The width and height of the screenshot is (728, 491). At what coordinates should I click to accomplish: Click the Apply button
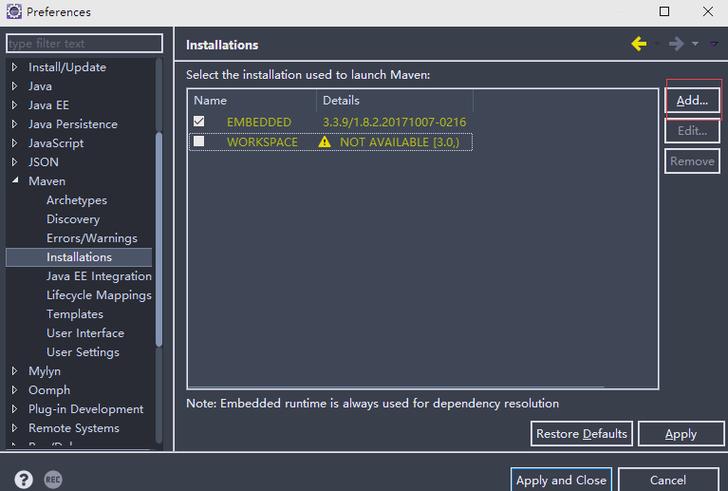click(681, 433)
